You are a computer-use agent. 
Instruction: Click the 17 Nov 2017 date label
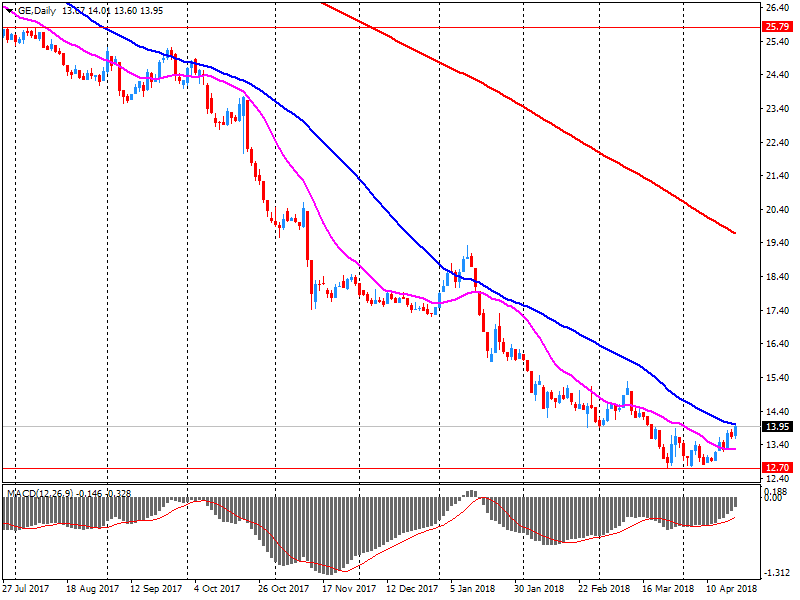(x=349, y=588)
